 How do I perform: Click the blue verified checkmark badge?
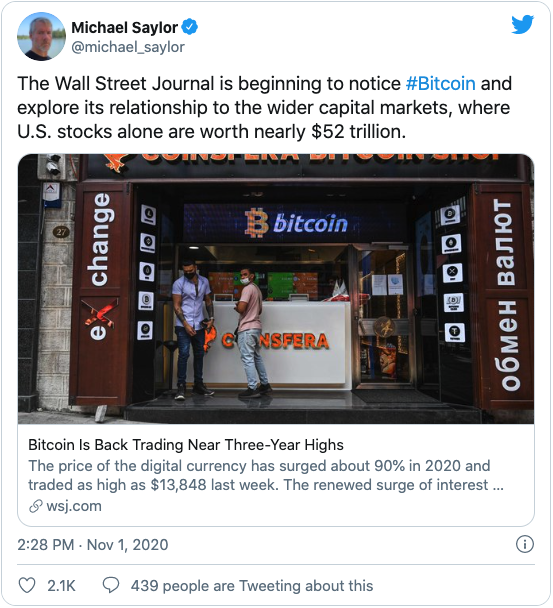190,28
